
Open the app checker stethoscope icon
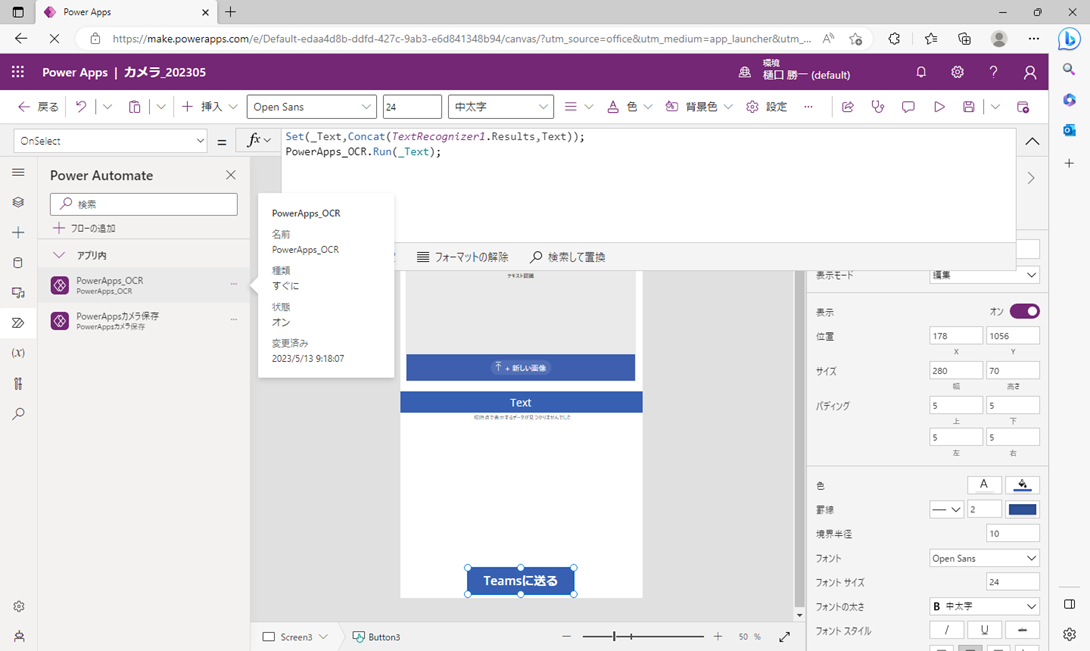[878, 106]
